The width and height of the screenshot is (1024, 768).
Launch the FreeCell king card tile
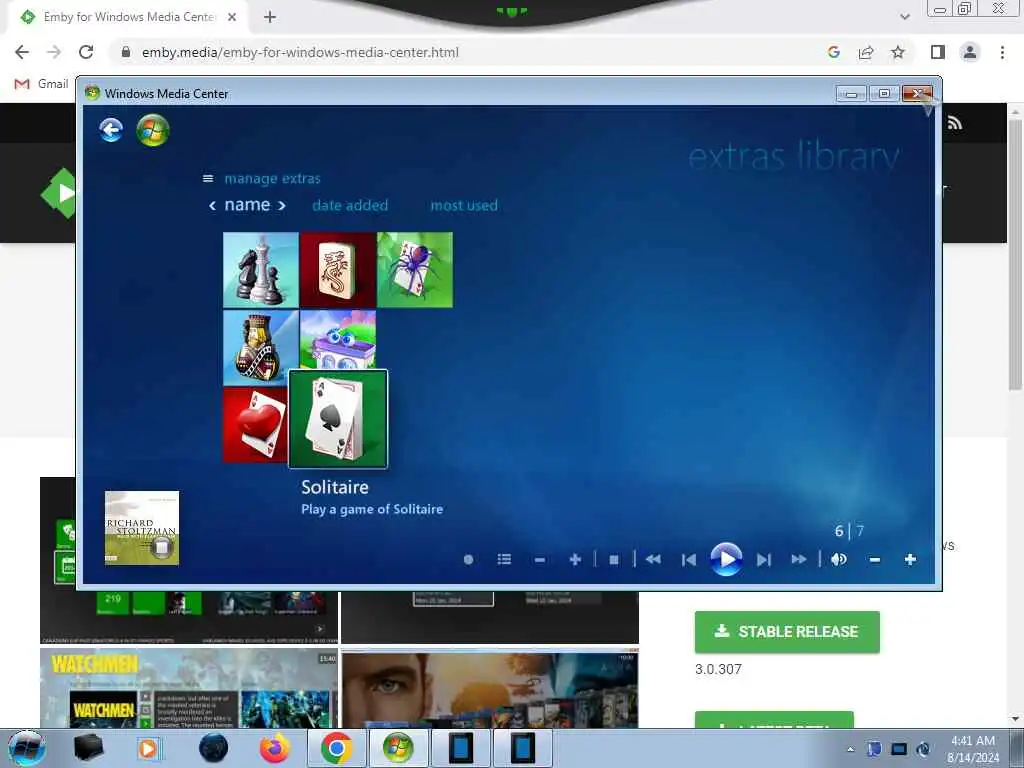[x=261, y=347]
